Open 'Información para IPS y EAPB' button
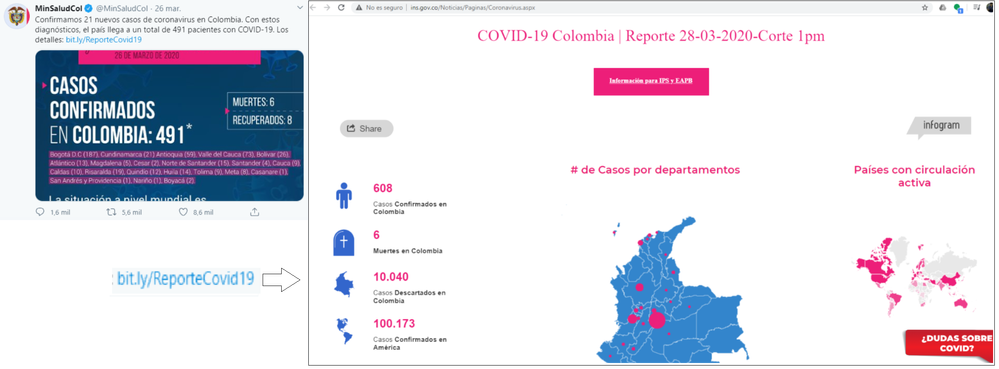Screen dimensions: 999x369 coord(651,82)
